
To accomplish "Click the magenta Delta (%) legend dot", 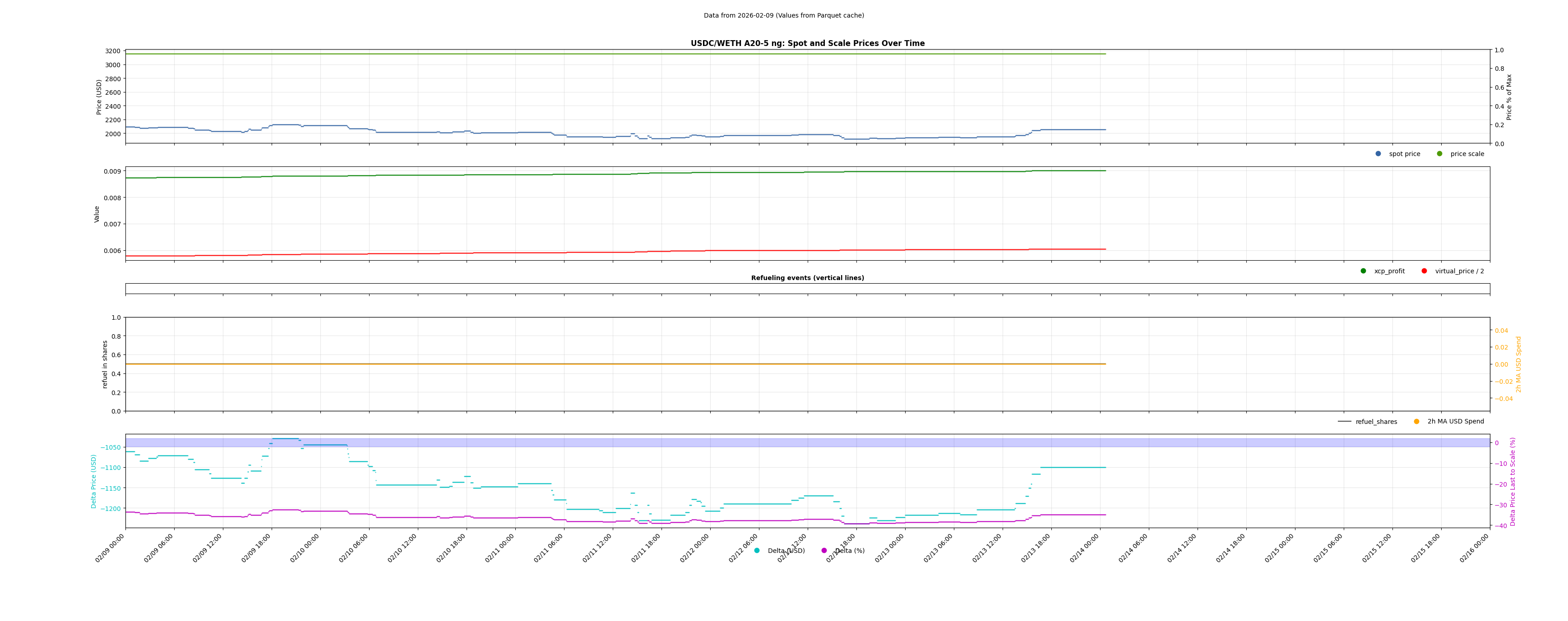I will [824, 551].
